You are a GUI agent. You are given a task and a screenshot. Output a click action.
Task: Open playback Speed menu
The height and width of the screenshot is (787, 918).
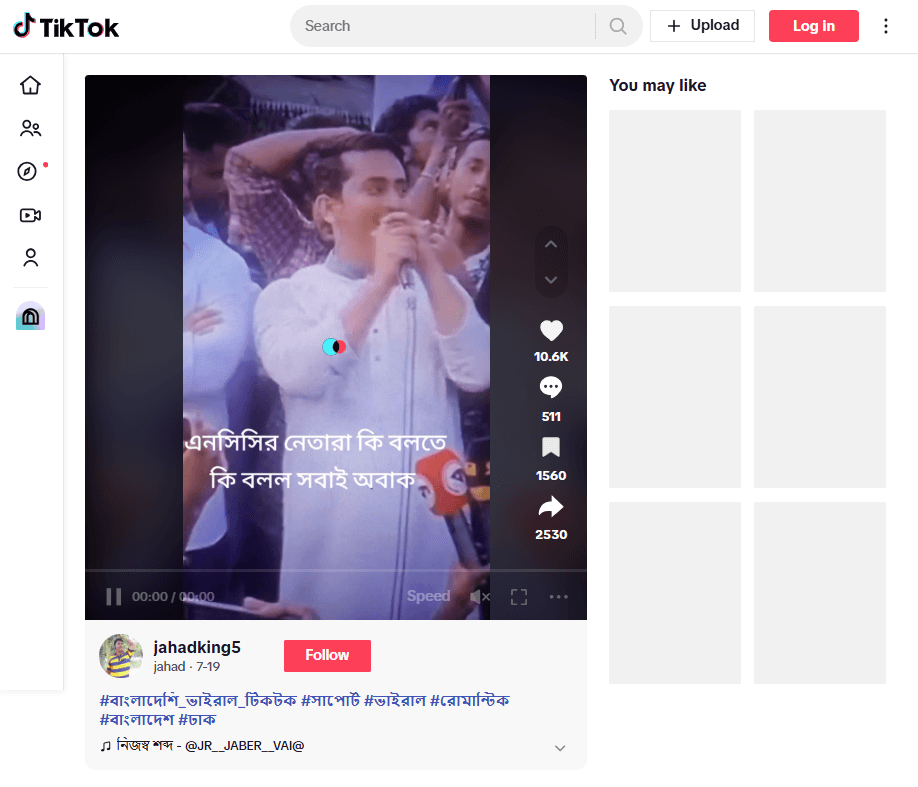[x=429, y=596]
